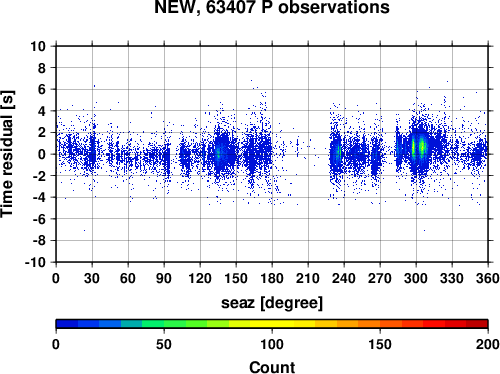Select the dark blue colorbar segment near 0

click(67, 324)
